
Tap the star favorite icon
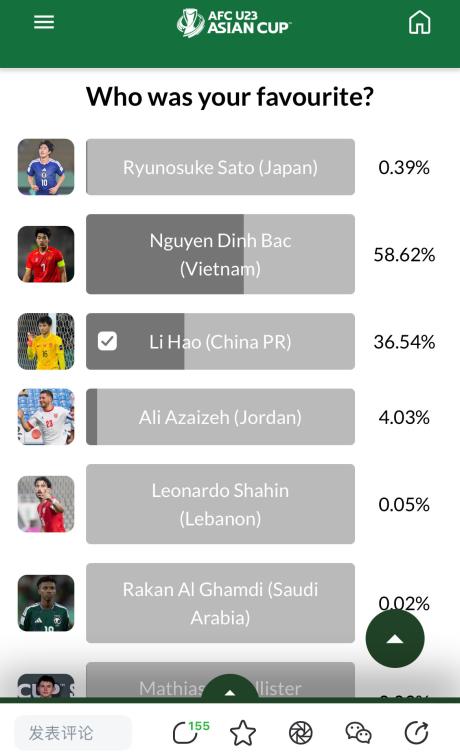(243, 733)
